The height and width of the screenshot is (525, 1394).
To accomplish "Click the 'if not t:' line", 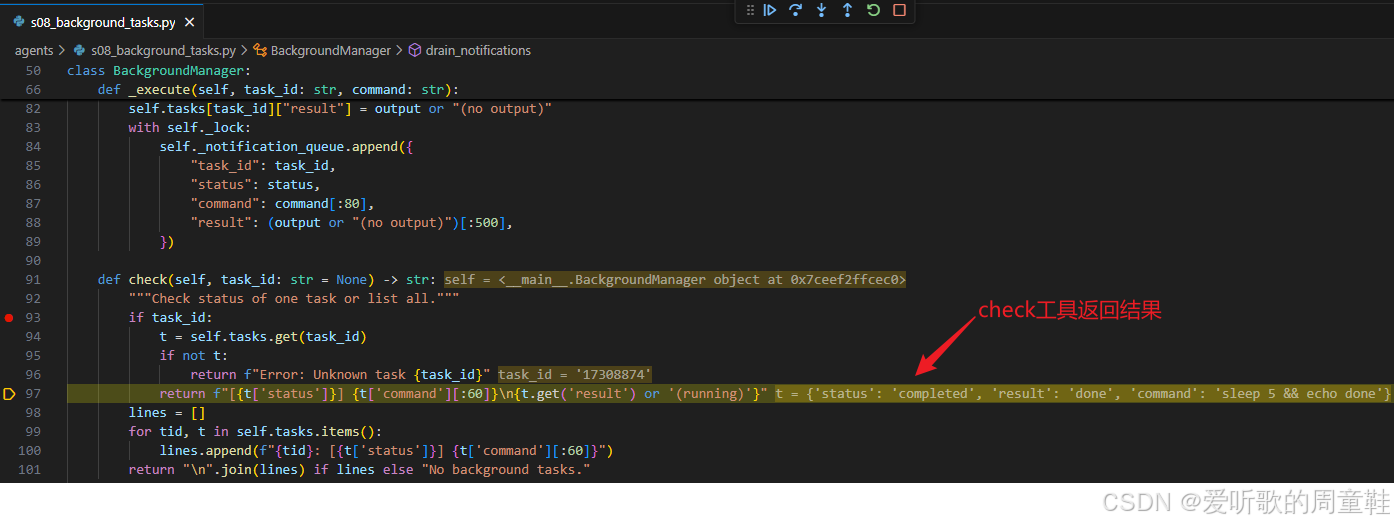I will [194, 356].
